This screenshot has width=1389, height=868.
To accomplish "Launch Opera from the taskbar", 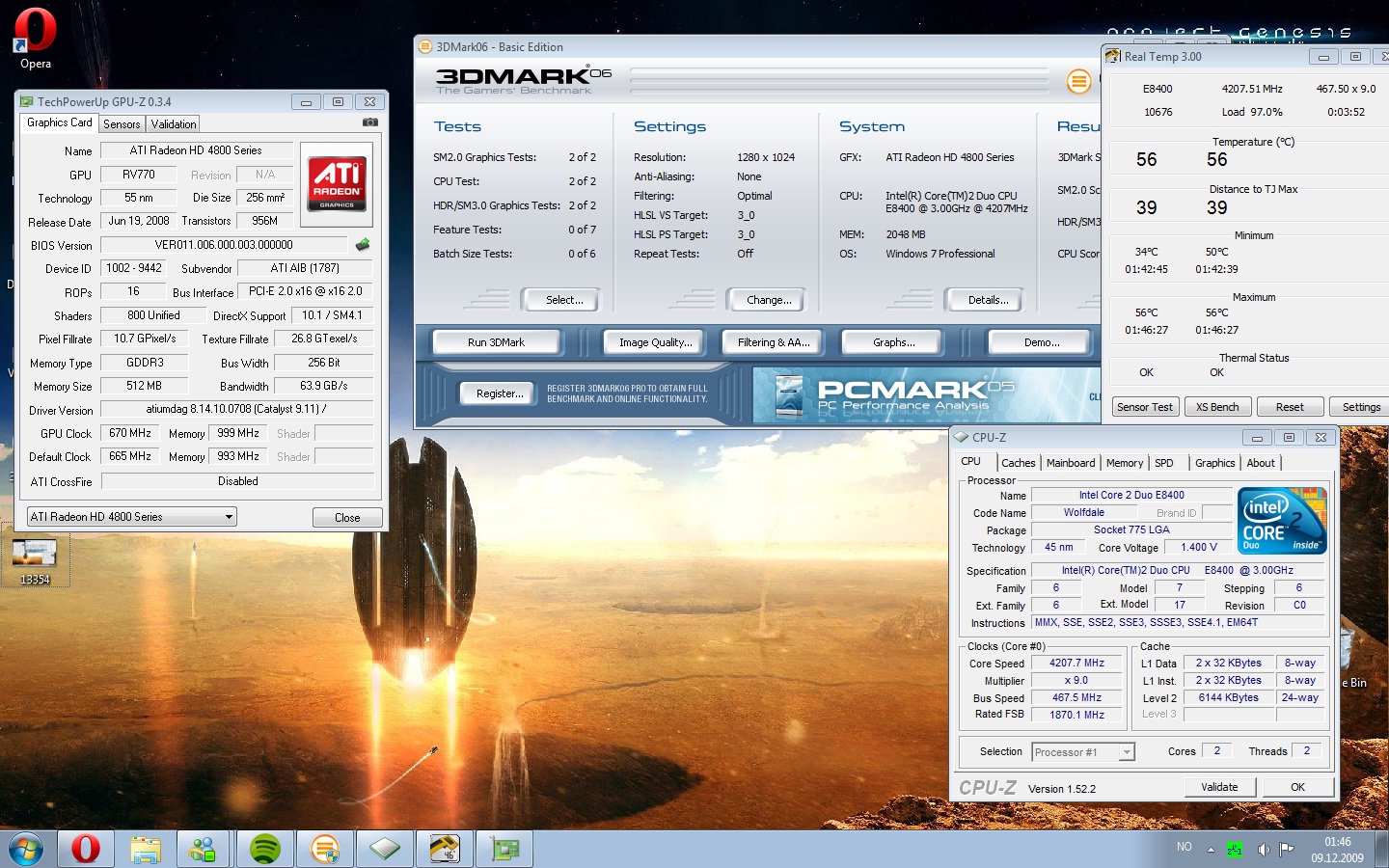I will click(x=86, y=849).
